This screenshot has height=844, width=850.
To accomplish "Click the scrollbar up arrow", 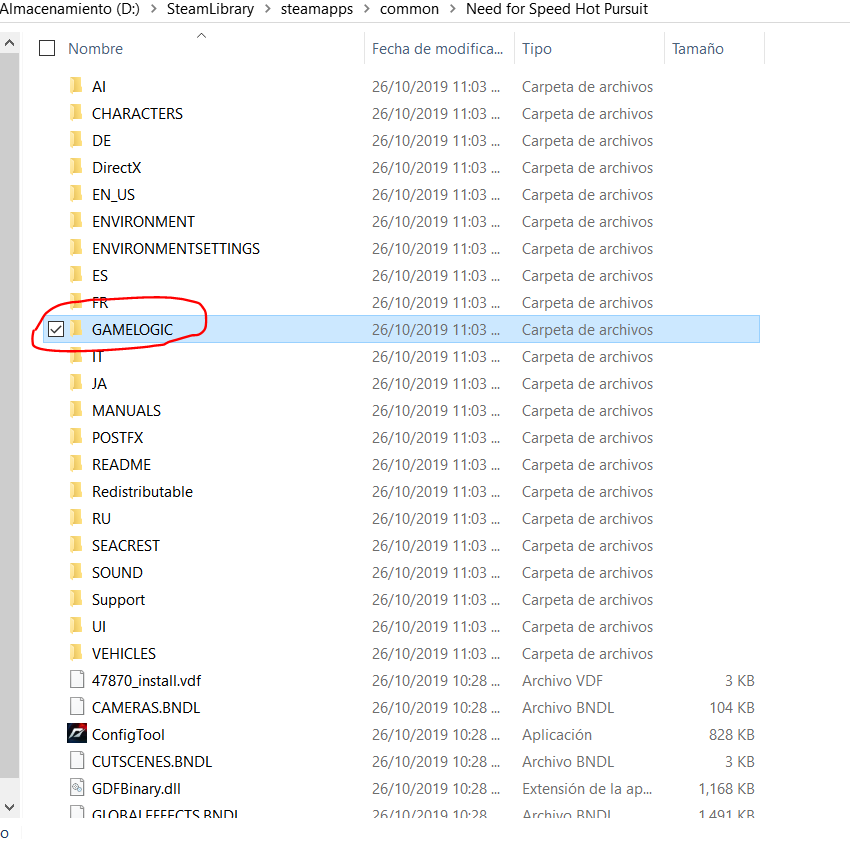I will pos(9,43).
